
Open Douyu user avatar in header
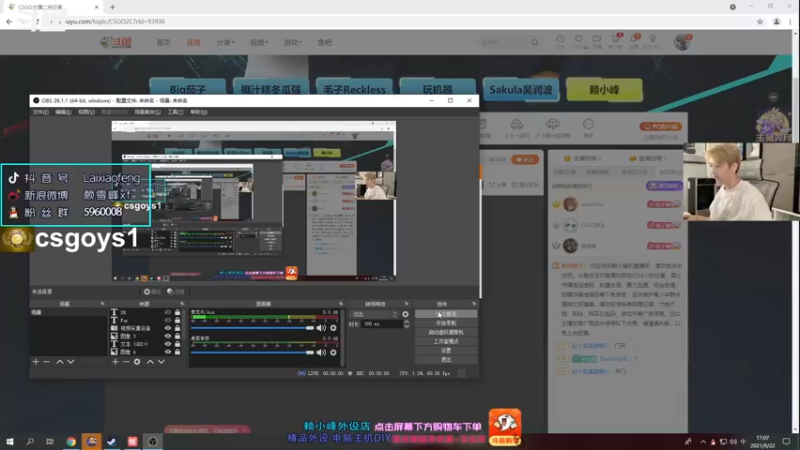coord(682,42)
